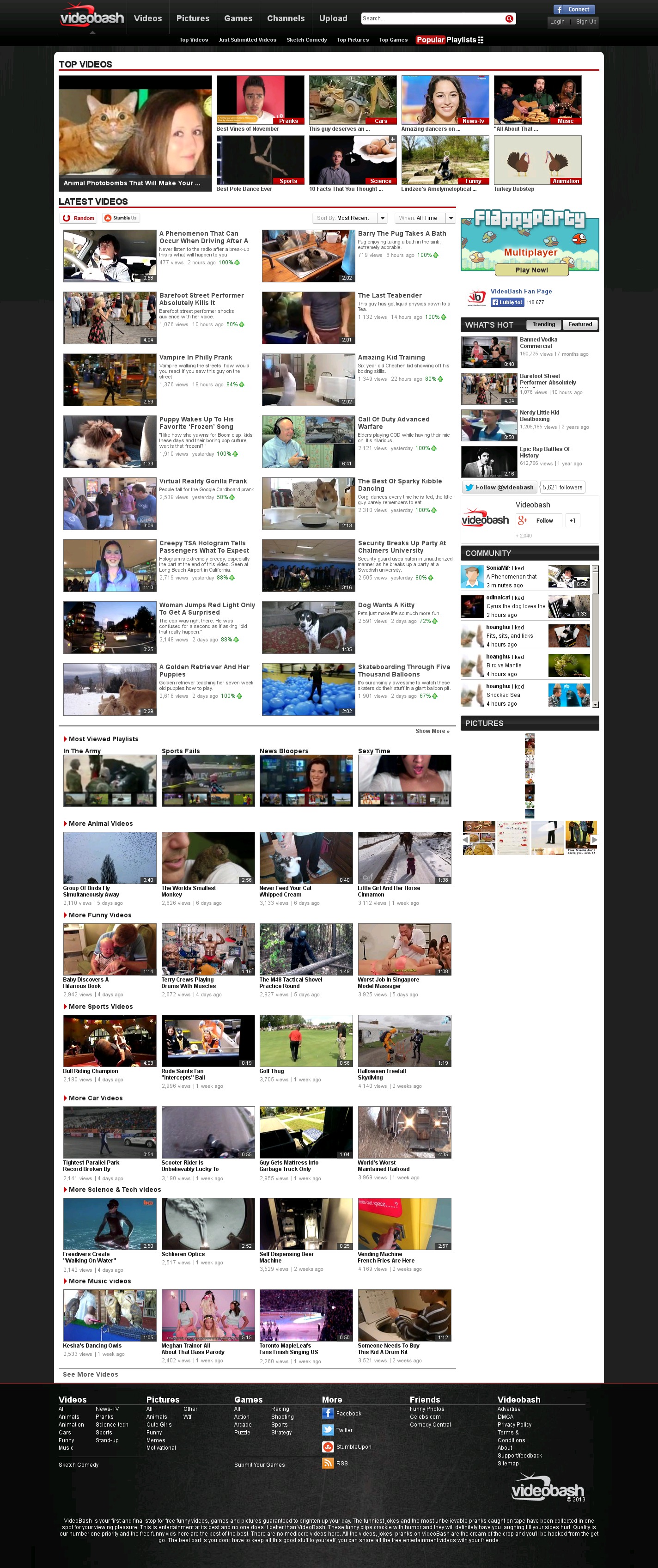
Task: Click the Stumble Us button
Action: [x=121, y=218]
